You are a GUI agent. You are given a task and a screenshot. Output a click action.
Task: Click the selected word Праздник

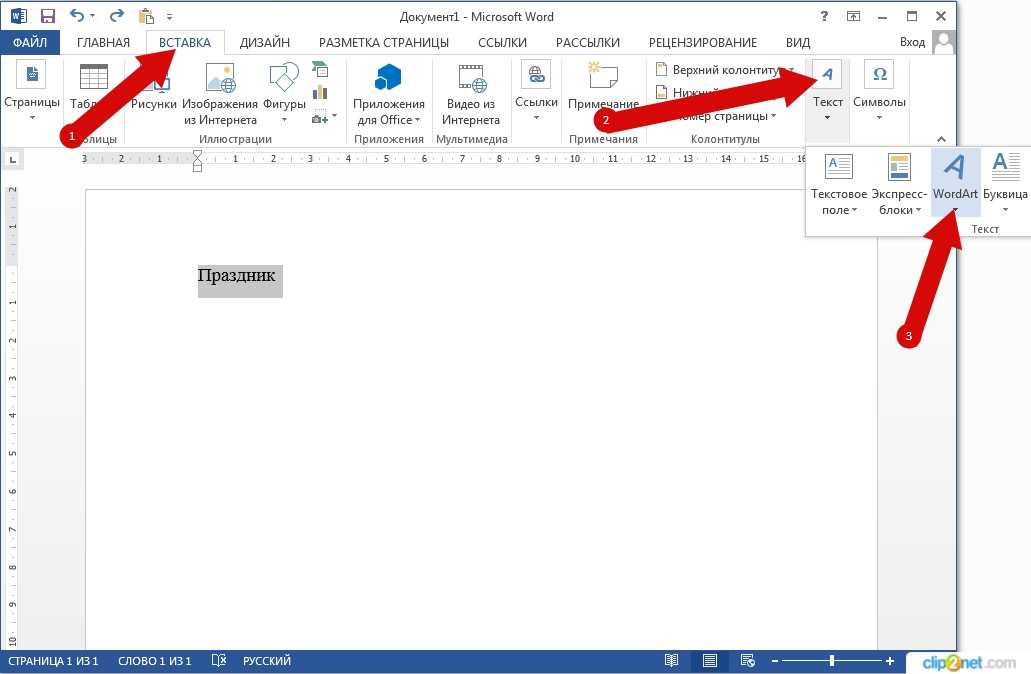click(237, 275)
